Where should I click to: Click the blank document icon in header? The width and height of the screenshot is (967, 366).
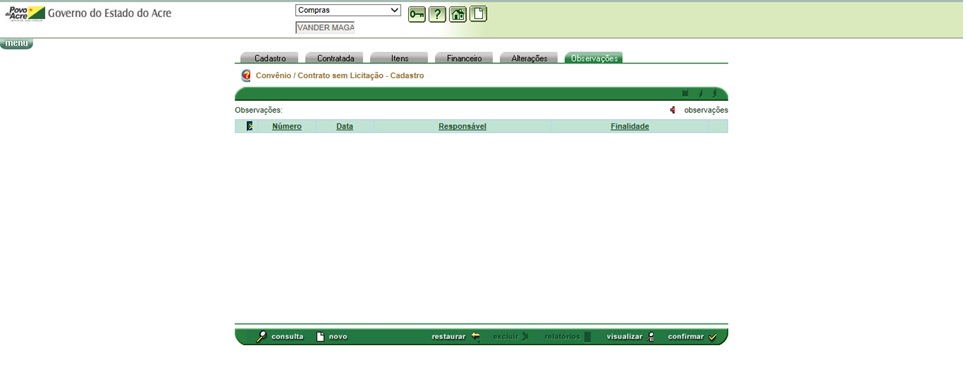pos(478,14)
